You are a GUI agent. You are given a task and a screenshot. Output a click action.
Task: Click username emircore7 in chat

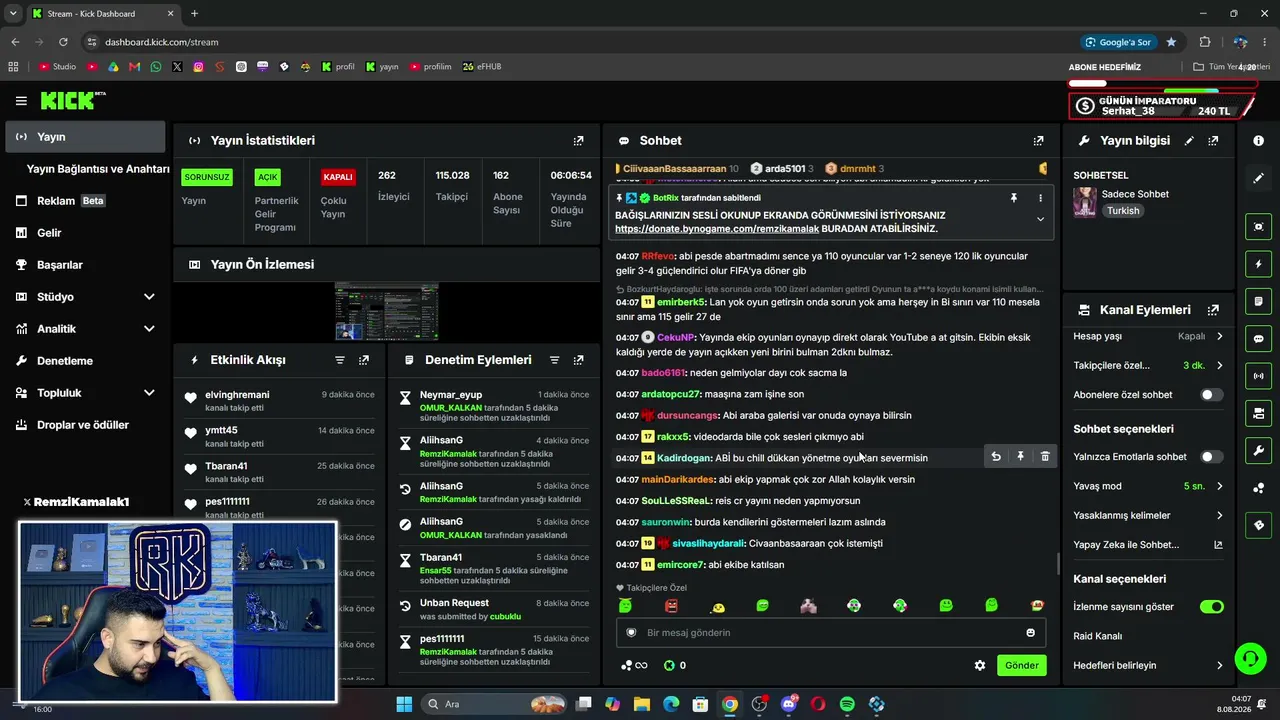[x=680, y=565]
